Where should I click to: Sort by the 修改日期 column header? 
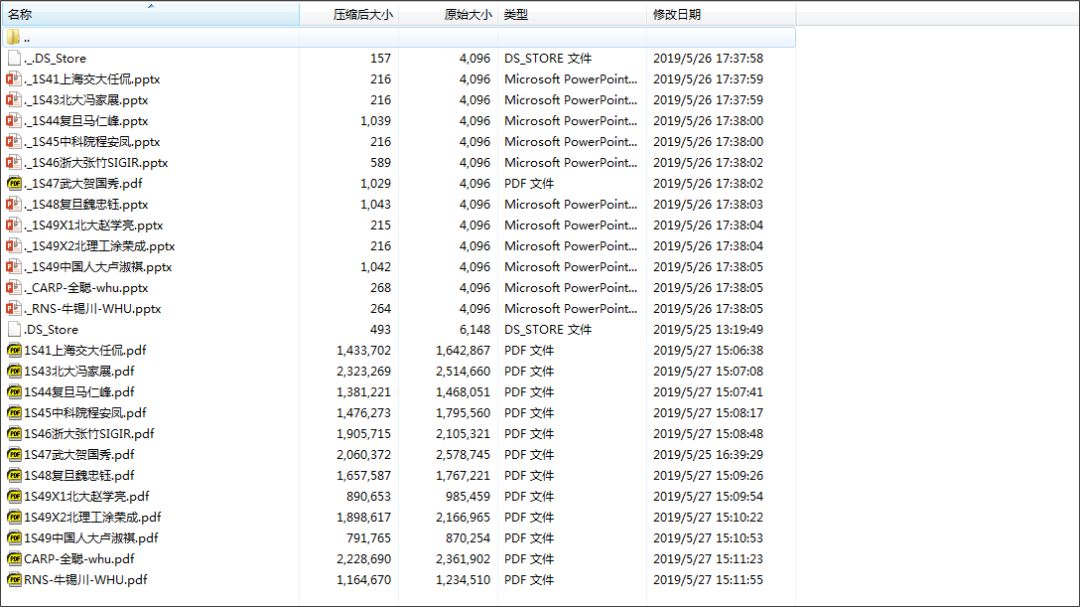click(721, 14)
